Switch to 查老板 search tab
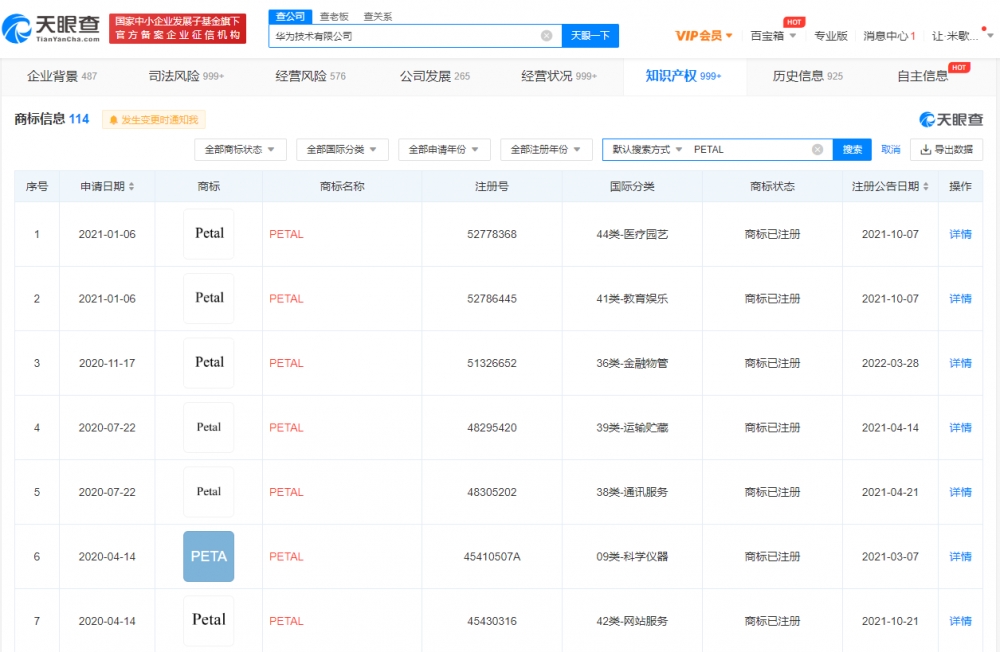This screenshot has height=652, width=1000. 334,17
